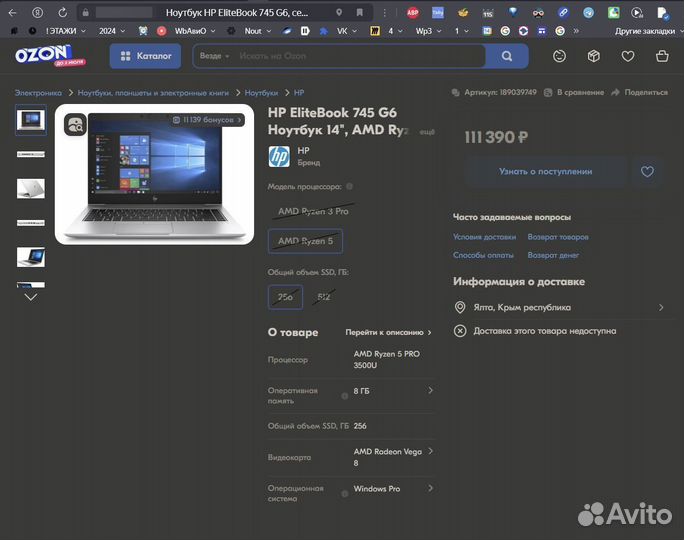684x540 pixels.
Task: Open the 11 139 бонусов badge
Action: 207,120
